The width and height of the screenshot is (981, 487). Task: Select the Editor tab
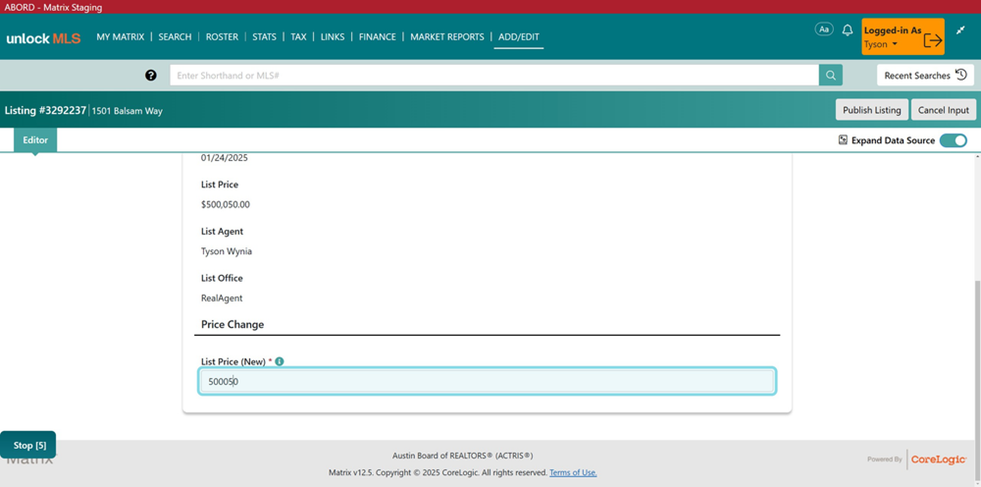pyautogui.click(x=35, y=140)
